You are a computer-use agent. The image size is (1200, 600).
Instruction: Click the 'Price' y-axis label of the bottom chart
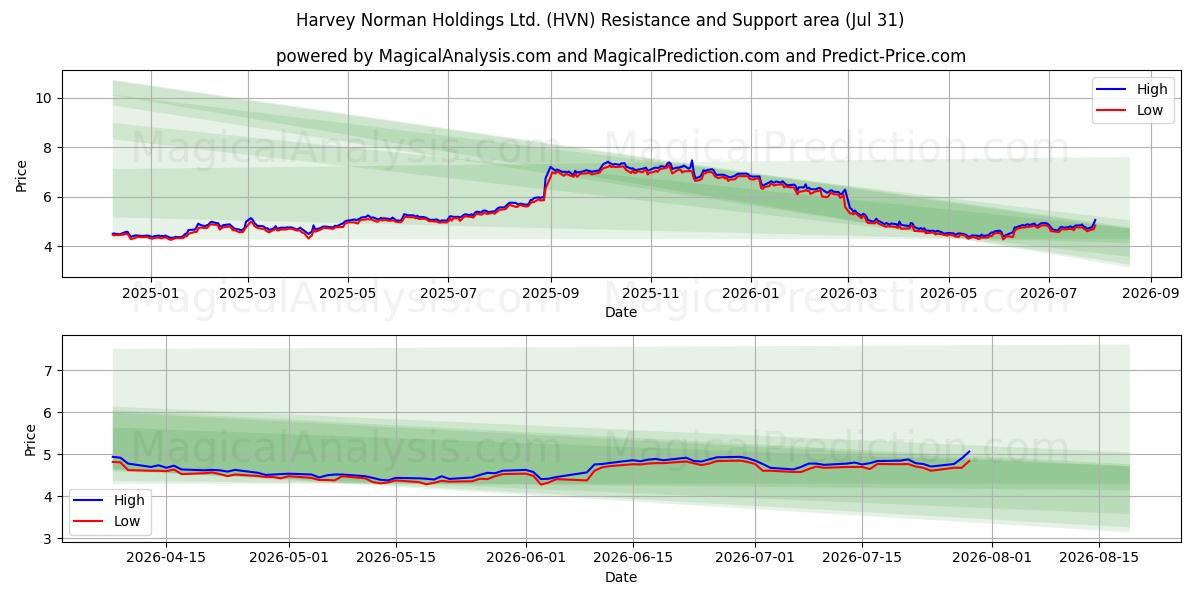[29, 439]
